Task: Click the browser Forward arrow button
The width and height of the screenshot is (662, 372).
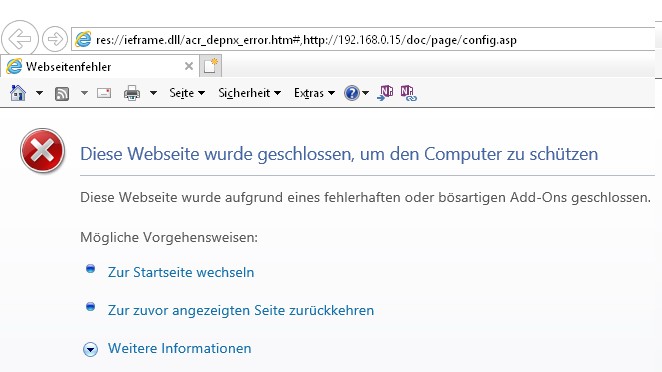Action: pos(55,39)
